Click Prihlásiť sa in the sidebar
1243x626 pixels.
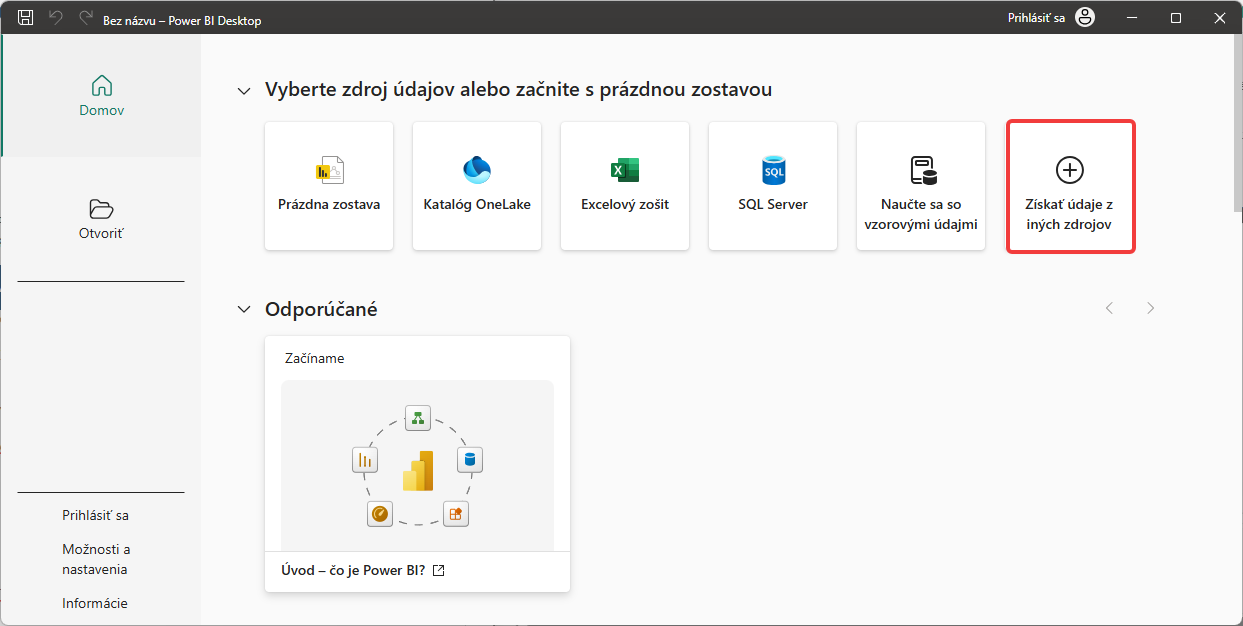[95, 516]
